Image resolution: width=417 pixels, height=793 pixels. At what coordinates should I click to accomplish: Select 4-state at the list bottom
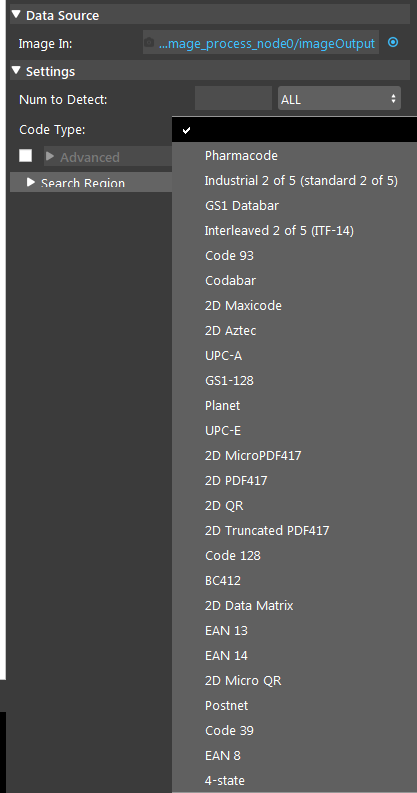tap(225, 780)
